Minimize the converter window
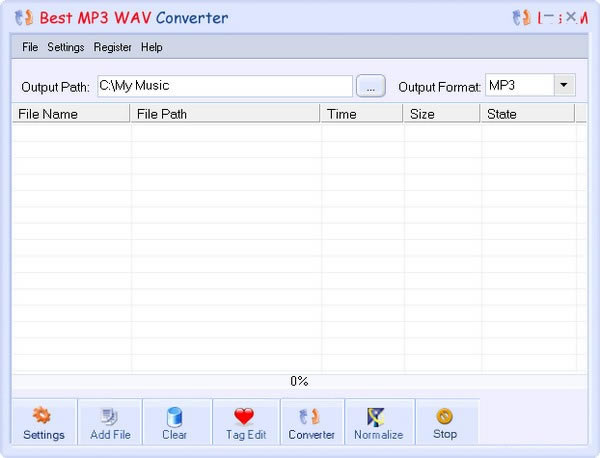Image resolution: width=600 pixels, height=458 pixels. coord(548,17)
